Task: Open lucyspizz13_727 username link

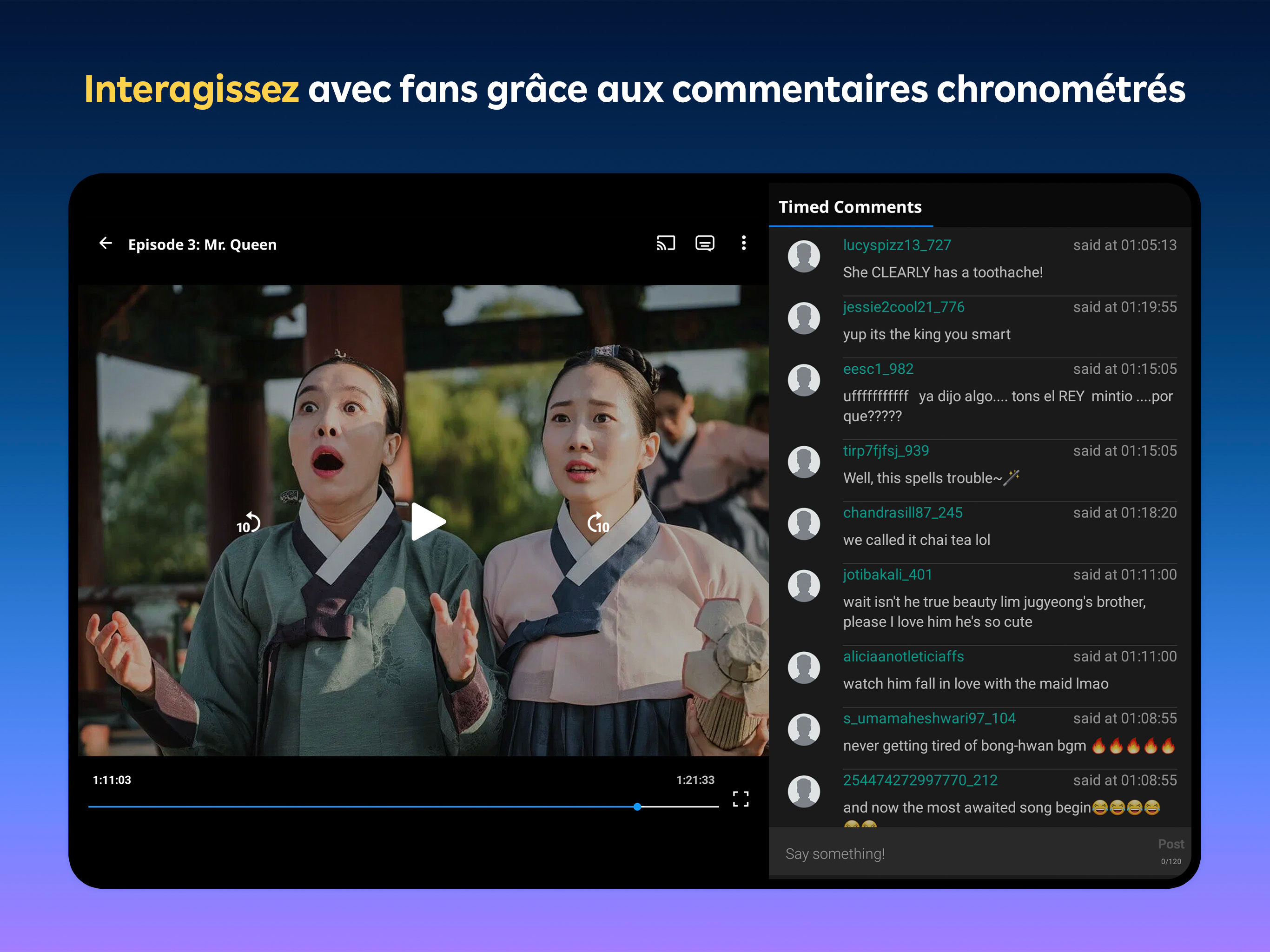Action: pos(897,245)
